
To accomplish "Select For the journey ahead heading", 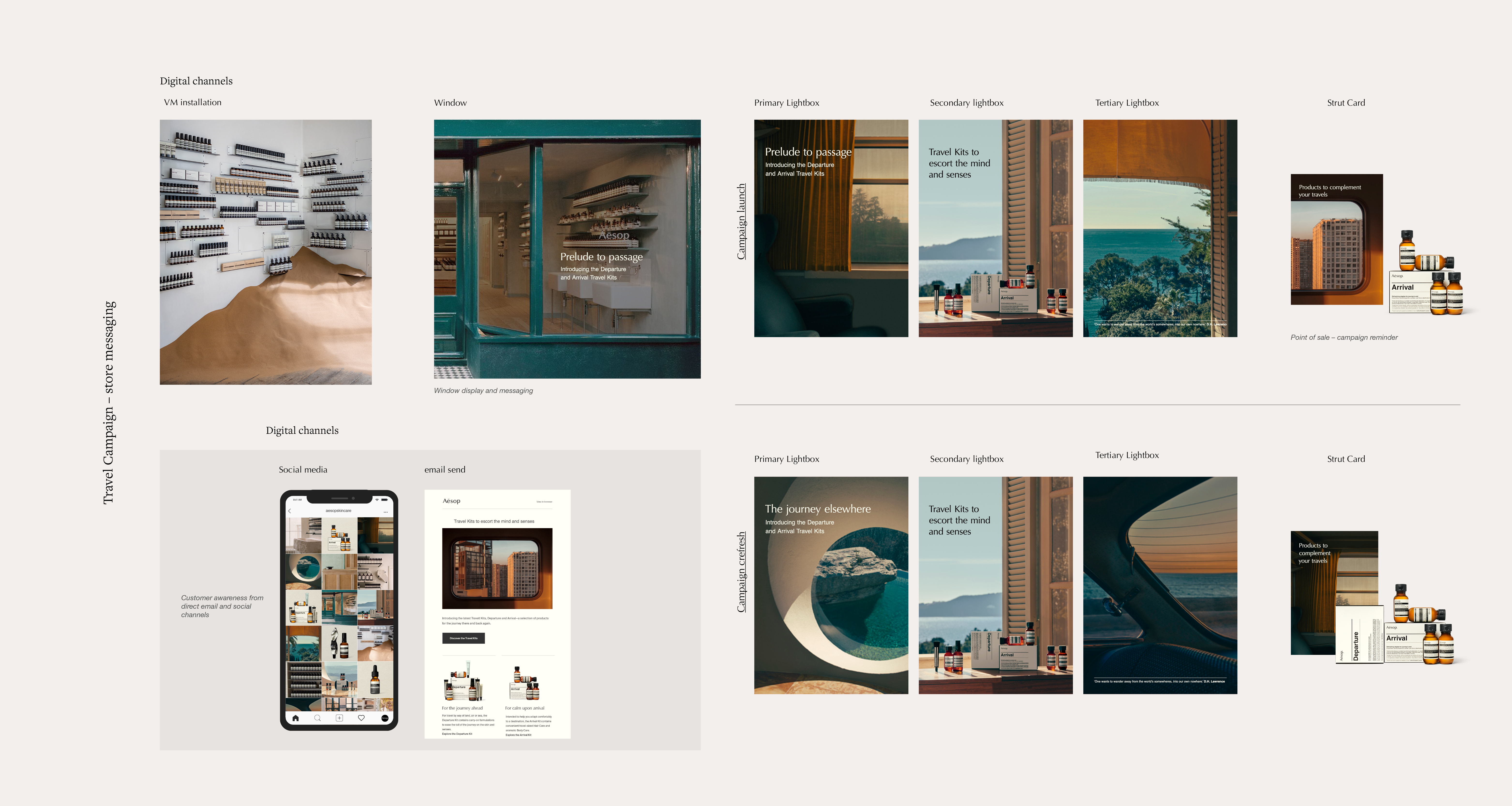I will [463, 708].
